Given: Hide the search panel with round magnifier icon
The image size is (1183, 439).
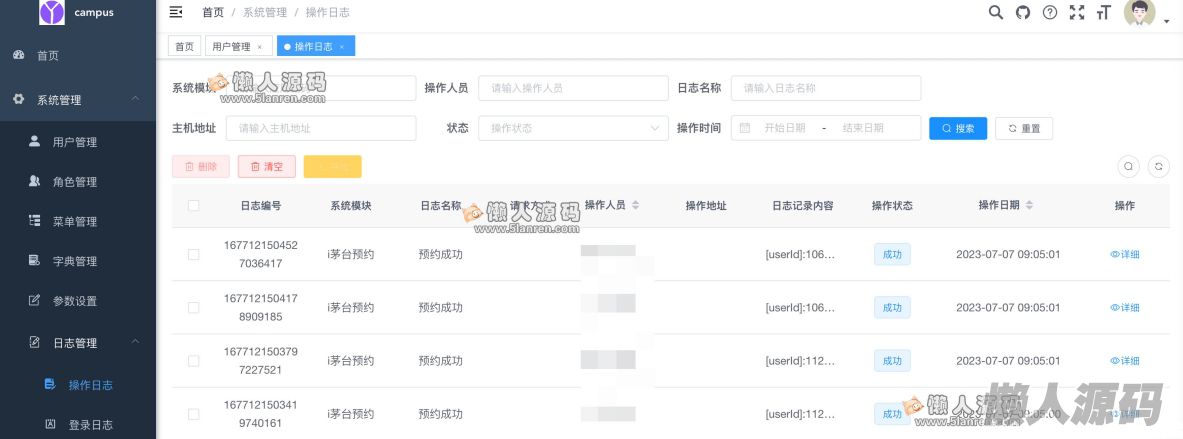Looking at the screenshot, I should 1128,167.
